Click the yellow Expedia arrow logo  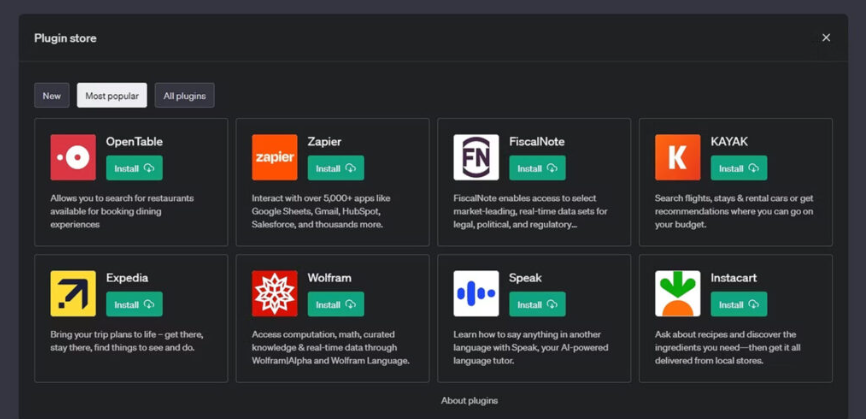click(73, 294)
